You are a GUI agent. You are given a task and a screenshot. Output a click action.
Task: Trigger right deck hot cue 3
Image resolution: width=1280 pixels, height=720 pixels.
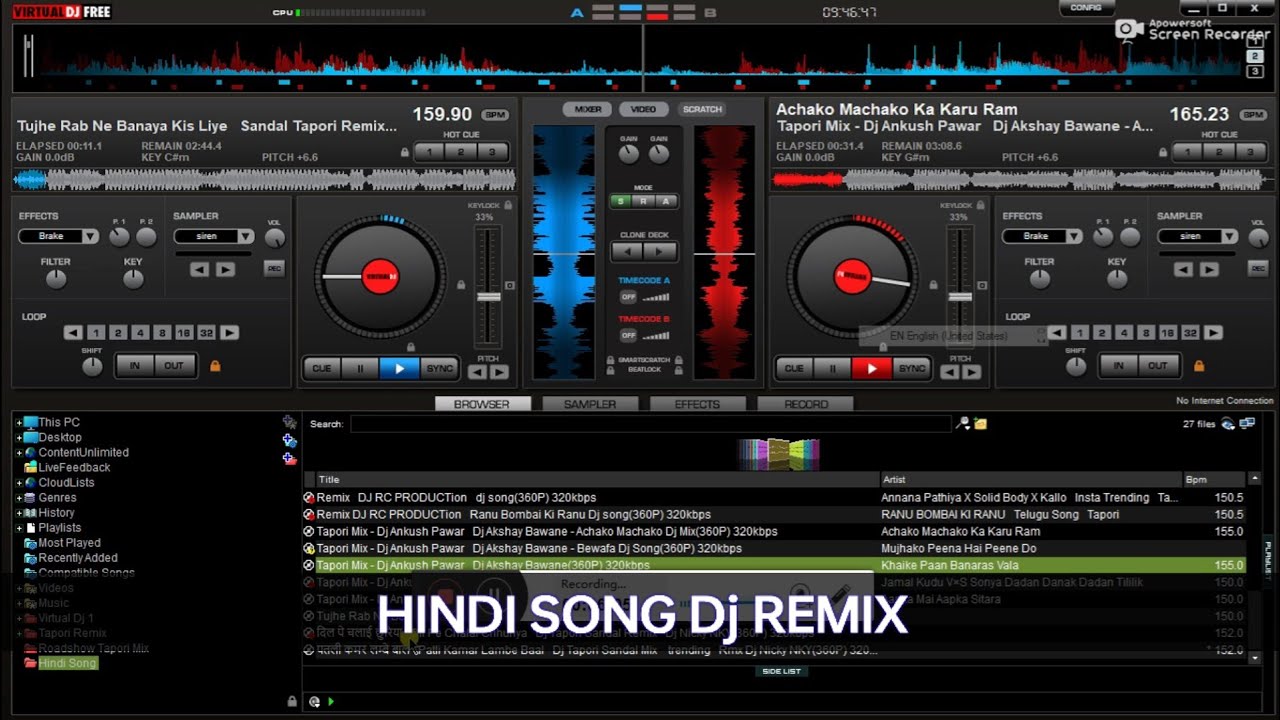pos(1249,152)
